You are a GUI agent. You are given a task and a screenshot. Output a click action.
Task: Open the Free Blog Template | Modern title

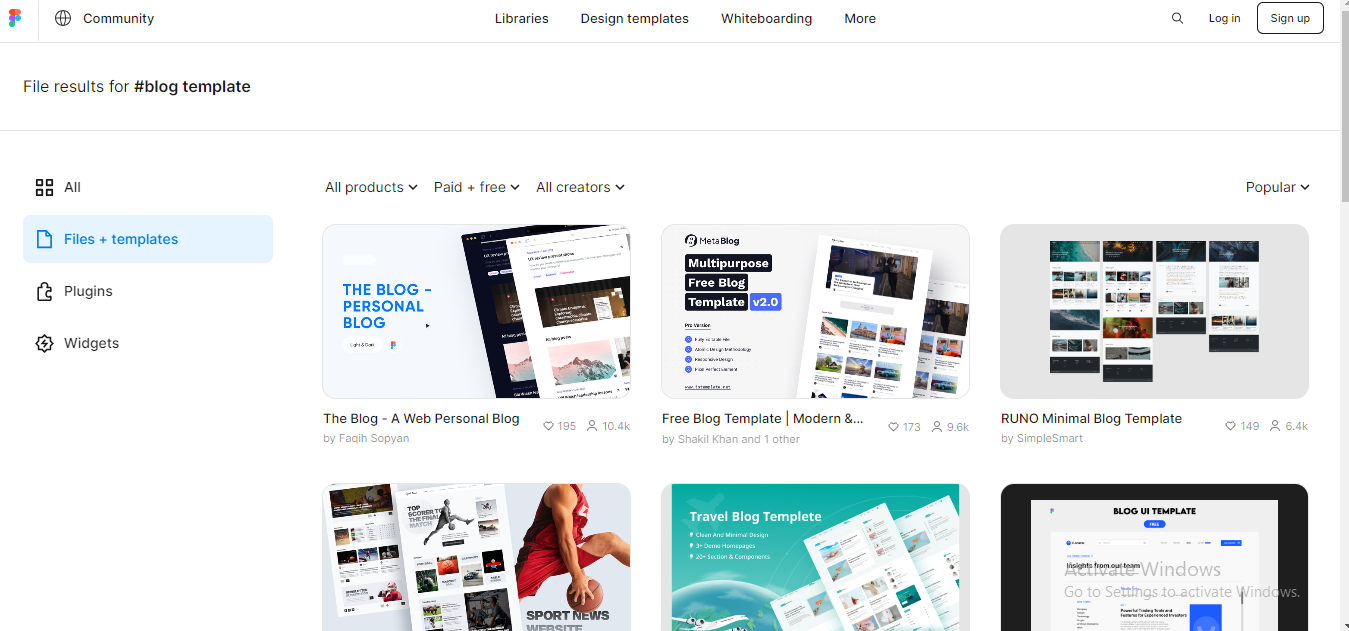click(x=762, y=419)
